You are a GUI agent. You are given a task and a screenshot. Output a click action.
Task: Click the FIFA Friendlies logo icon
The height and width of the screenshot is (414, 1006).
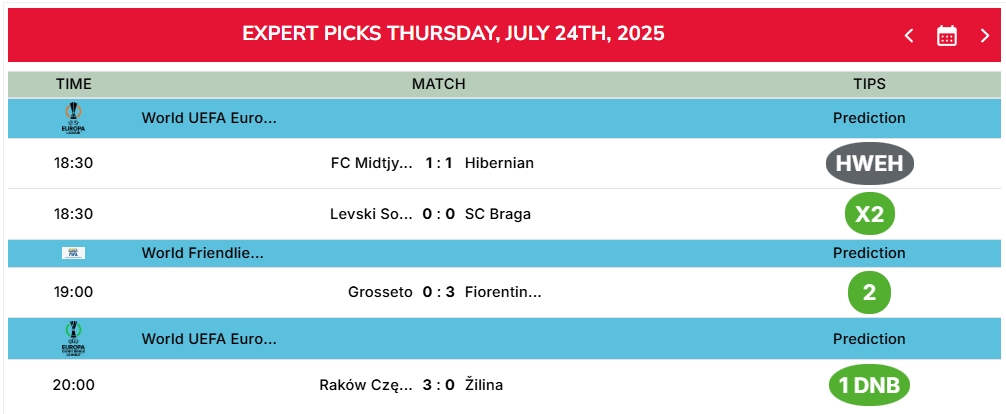pos(74,253)
